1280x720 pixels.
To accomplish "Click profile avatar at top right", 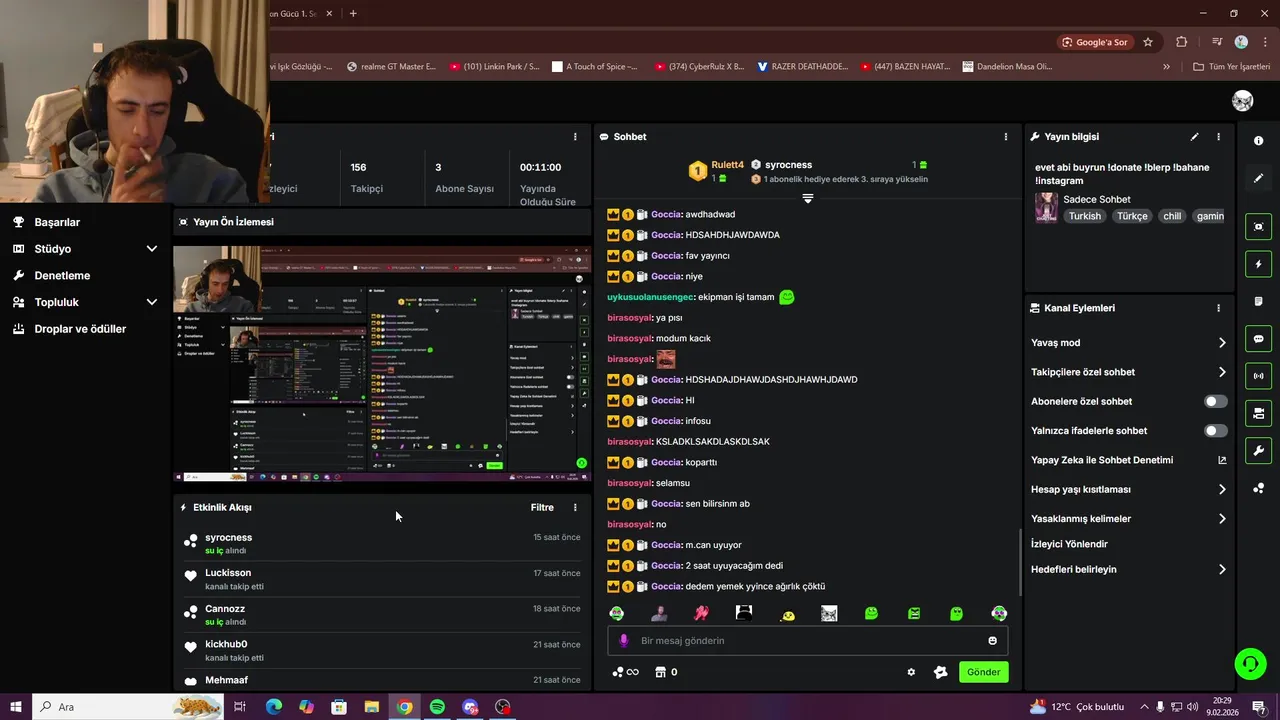I will tap(1243, 101).
